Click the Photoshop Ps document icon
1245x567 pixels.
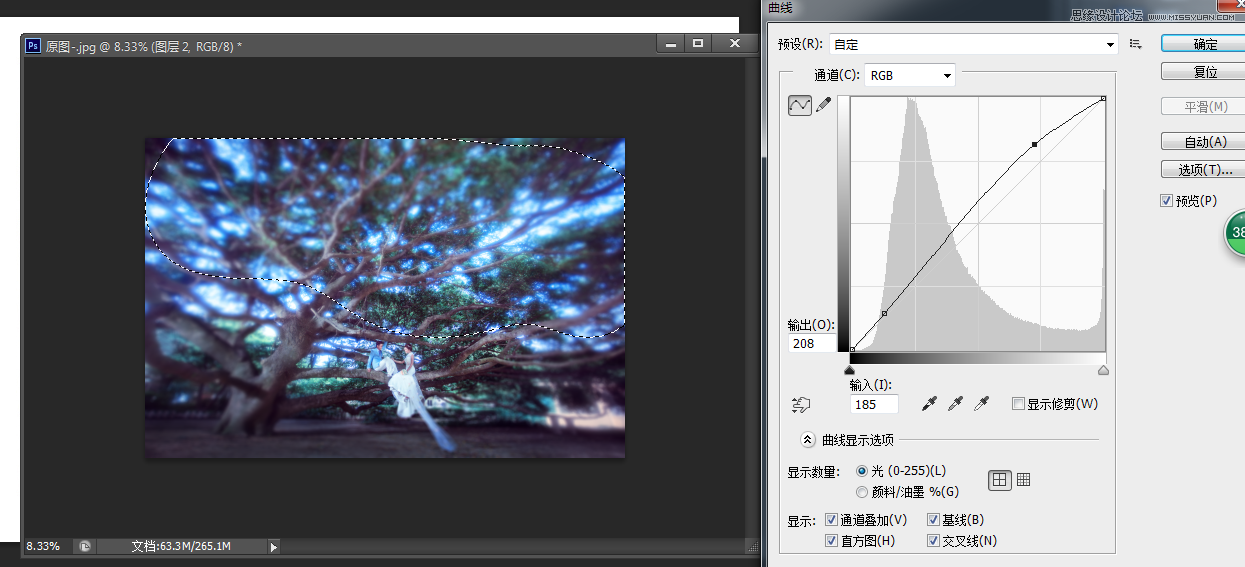click(x=32, y=45)
